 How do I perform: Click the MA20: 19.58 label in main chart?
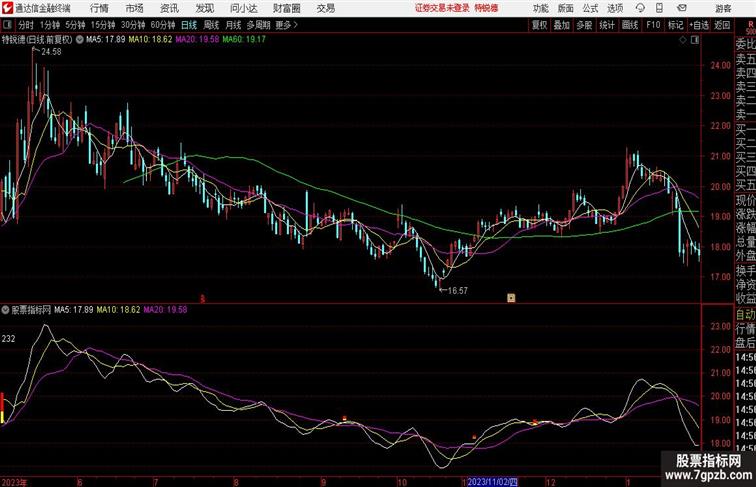(x=197, y=40)
